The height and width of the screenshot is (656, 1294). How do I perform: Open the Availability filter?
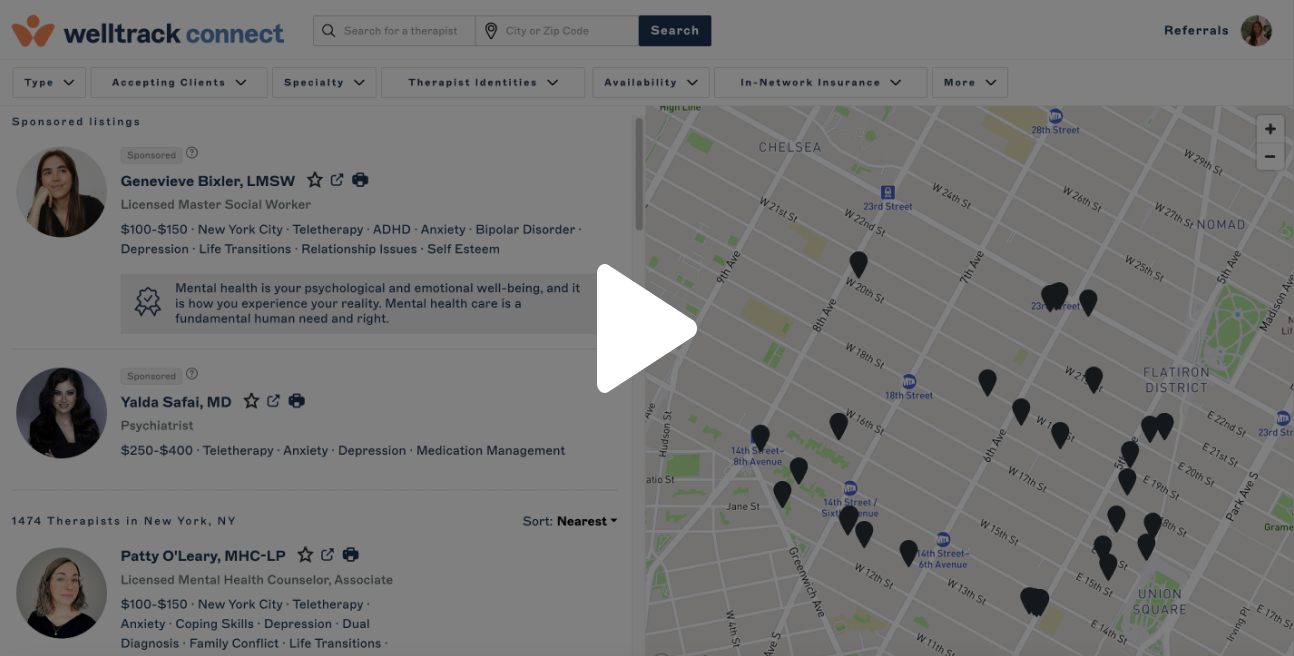pos(651,82)
